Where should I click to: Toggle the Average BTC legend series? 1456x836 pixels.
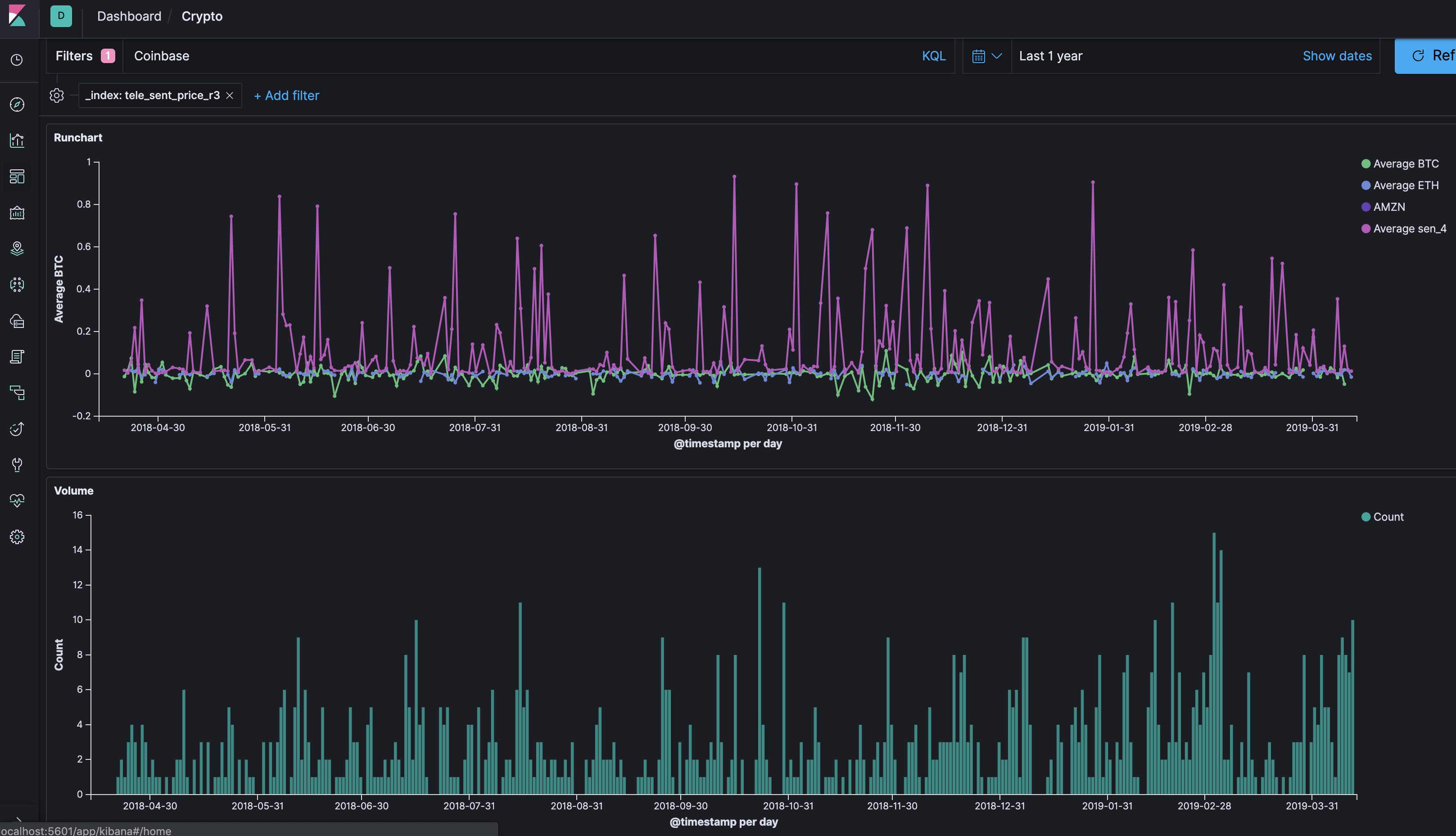[1405, 164]
